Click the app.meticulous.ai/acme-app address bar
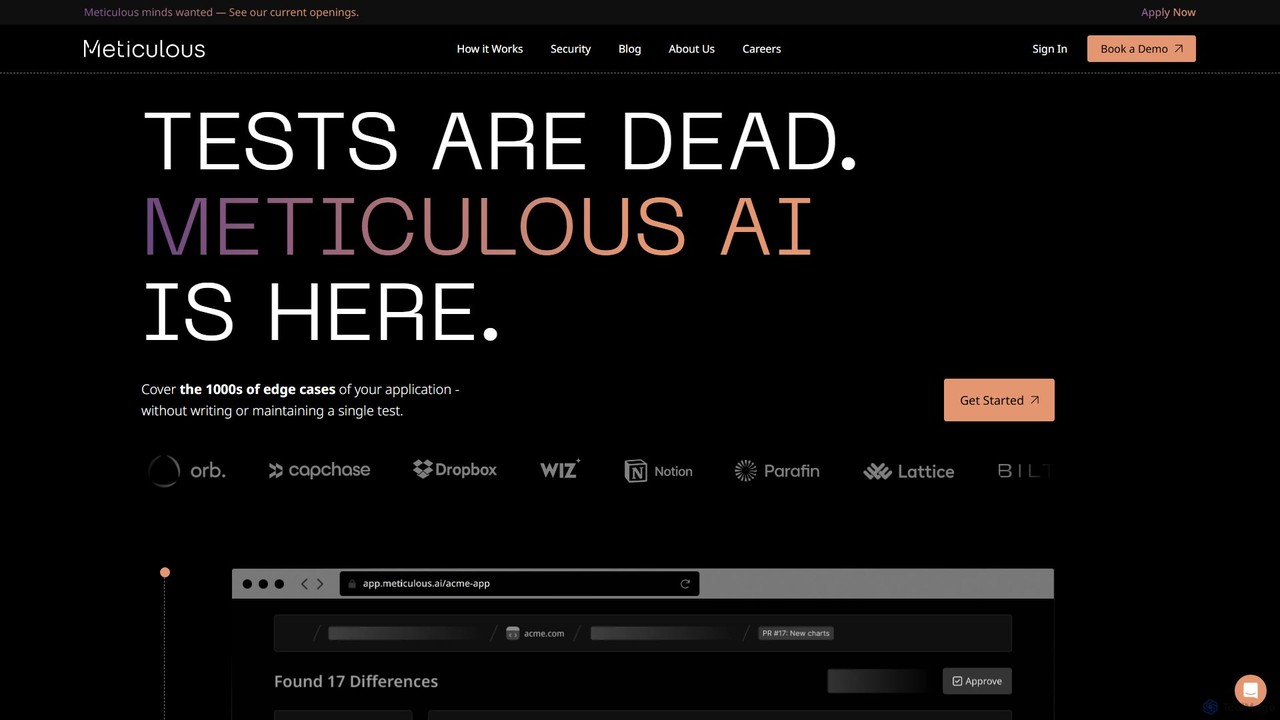The width and height of the screenshot is (1280, 720). click(x=519, y=584)
